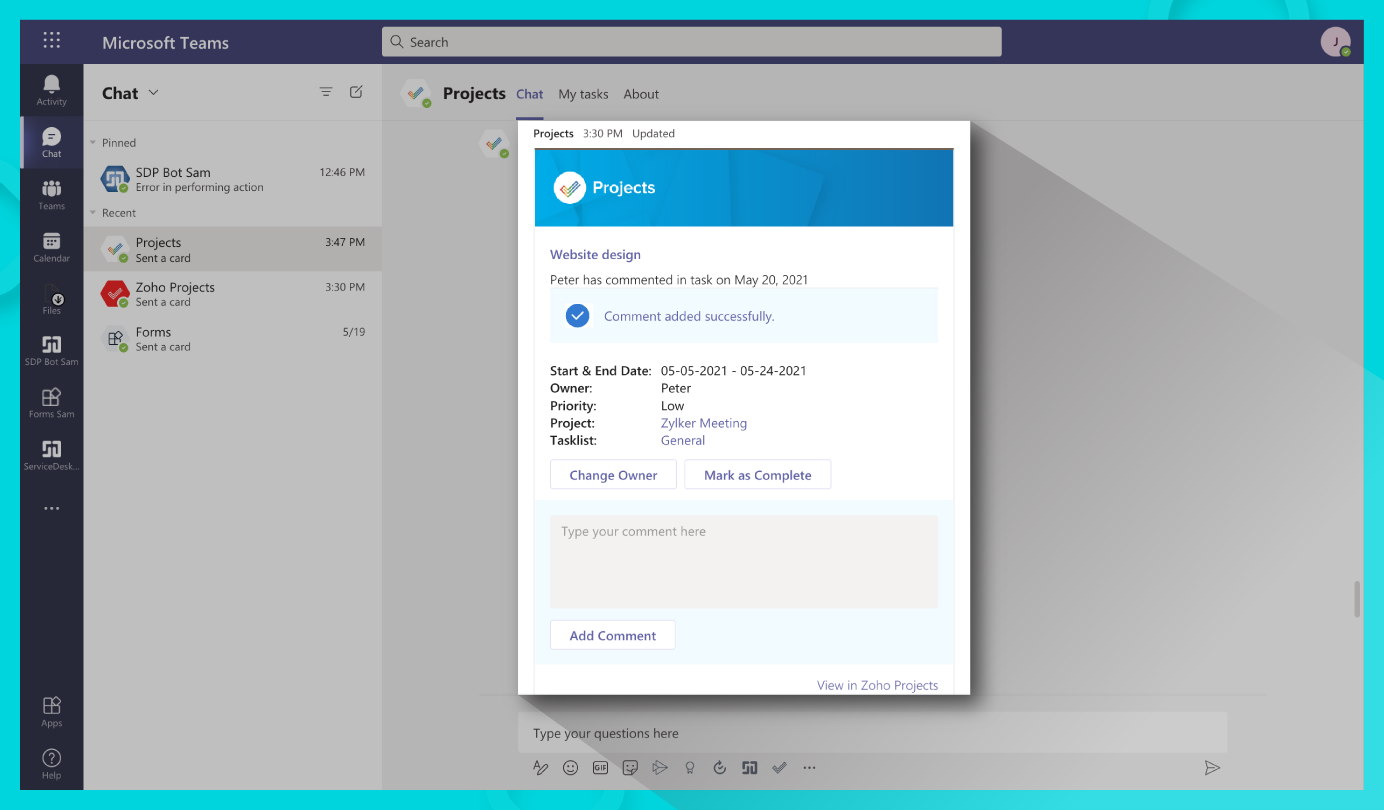The width and height of the screenshot is (1384, 810).
Task: Select the Projects chat in Recent
Action: [x=233, y=249]
